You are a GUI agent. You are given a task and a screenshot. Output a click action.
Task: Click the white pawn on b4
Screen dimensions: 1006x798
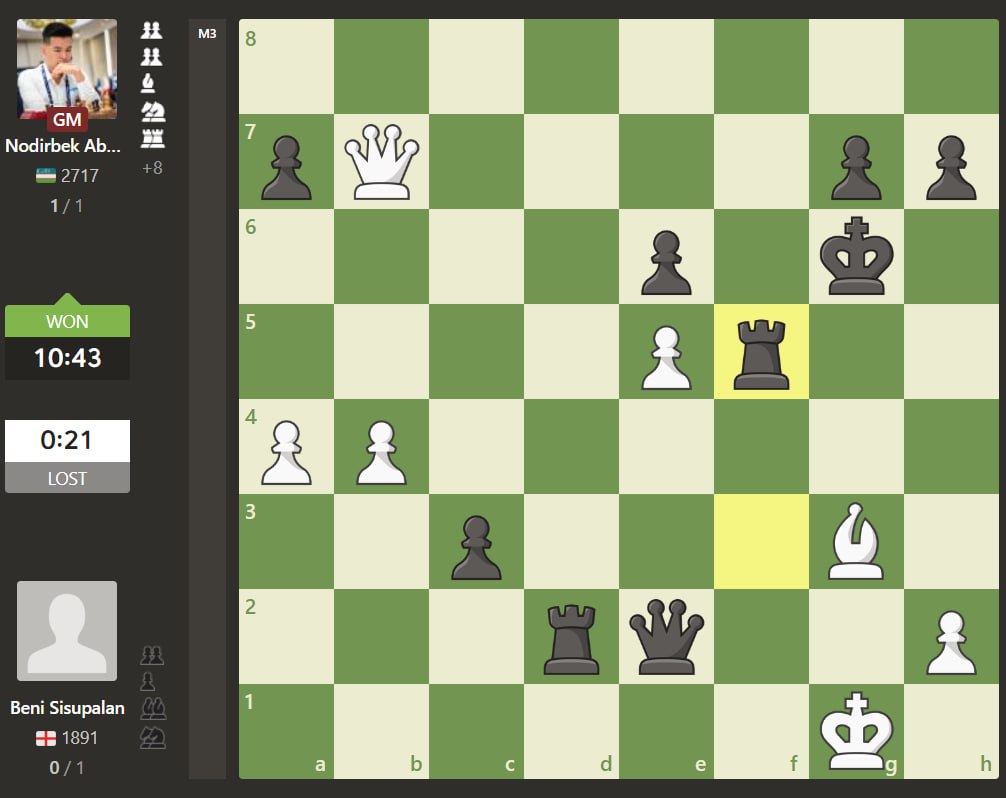[381, 447]
